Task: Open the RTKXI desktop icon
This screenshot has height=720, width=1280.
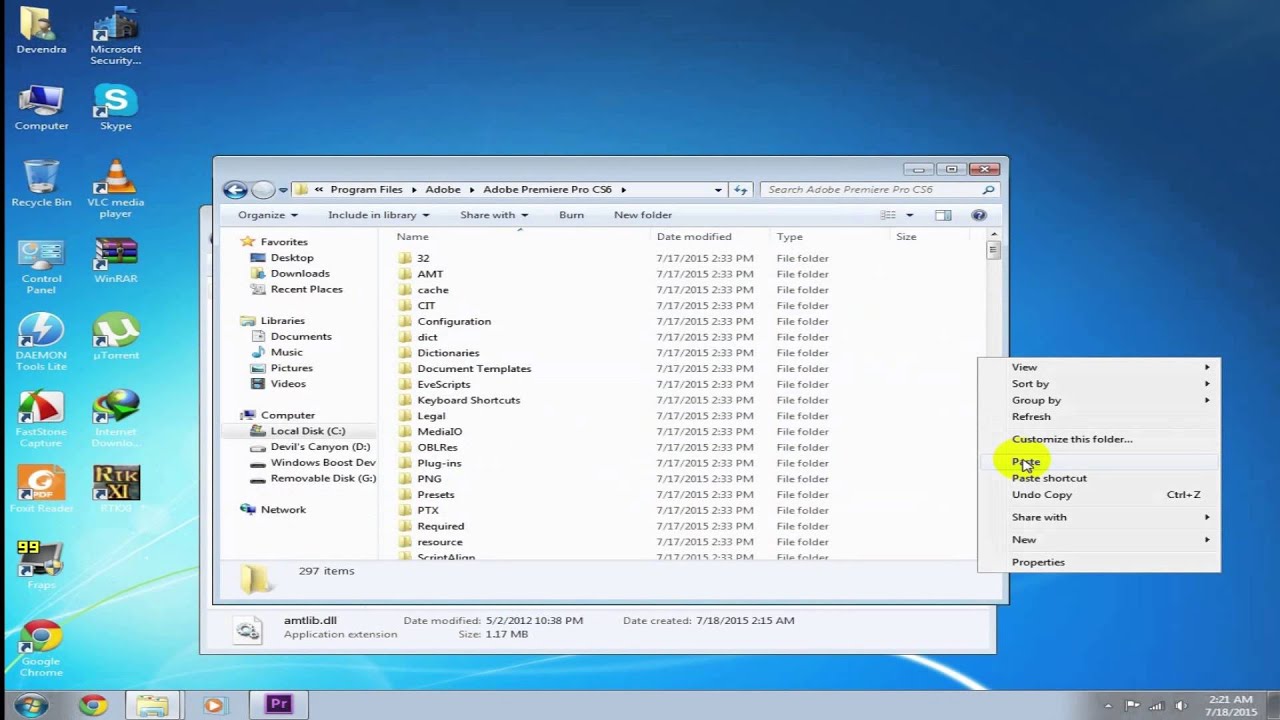Action: (x=115, y=489)
